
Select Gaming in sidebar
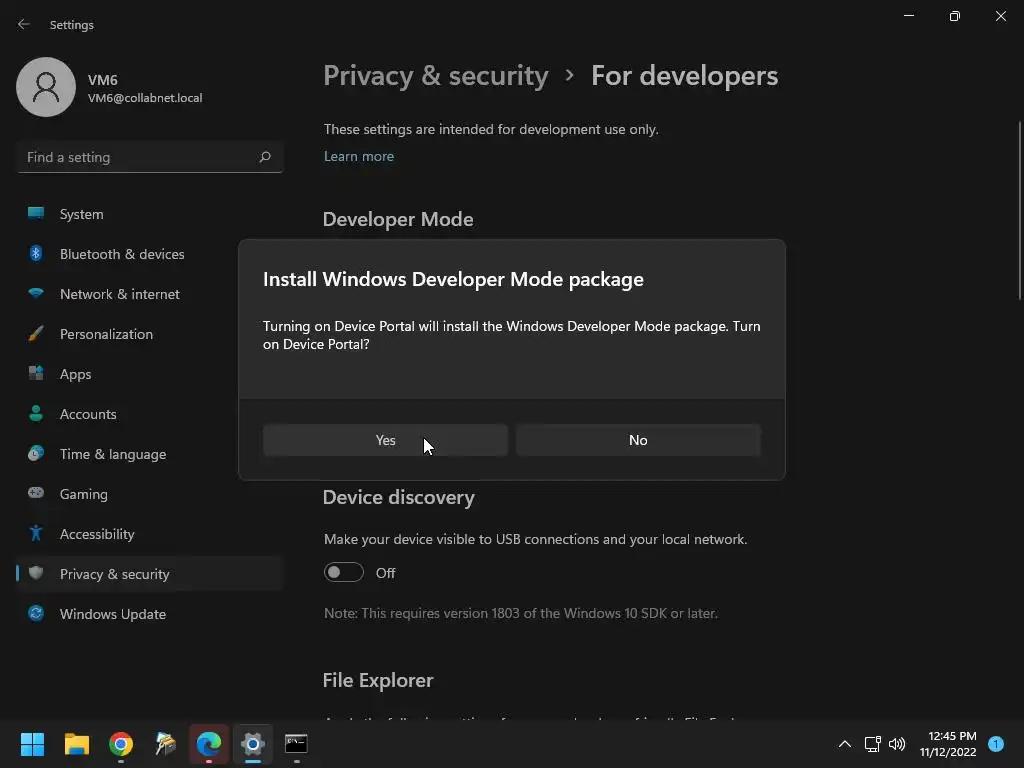point(150,494)
